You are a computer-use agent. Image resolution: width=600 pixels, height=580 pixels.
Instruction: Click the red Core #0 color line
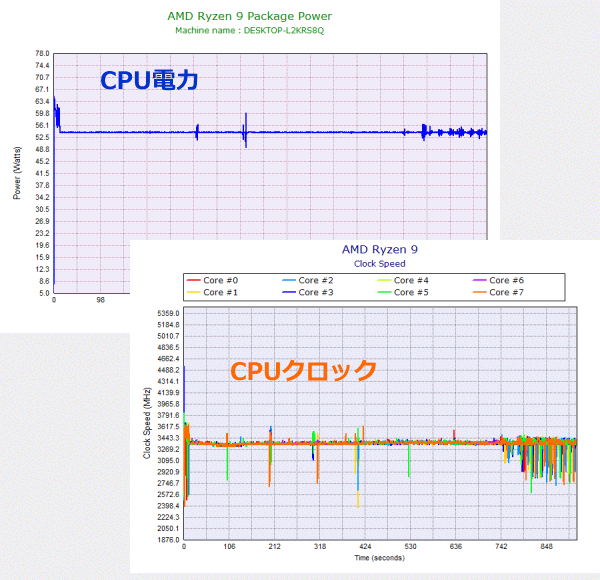pos(194,280)
